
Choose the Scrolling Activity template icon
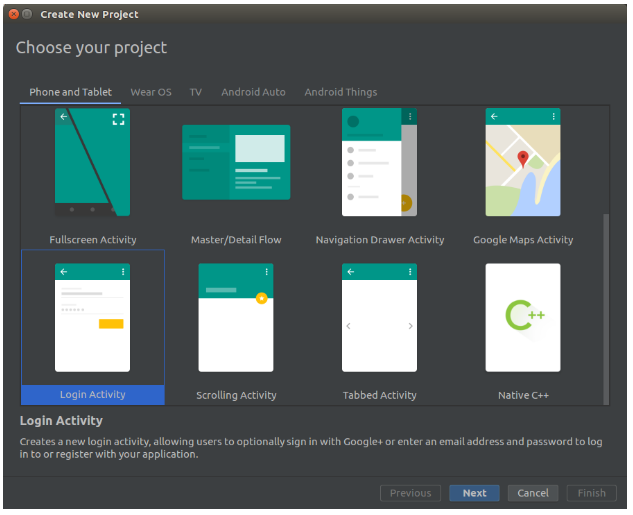pos(236,318)
